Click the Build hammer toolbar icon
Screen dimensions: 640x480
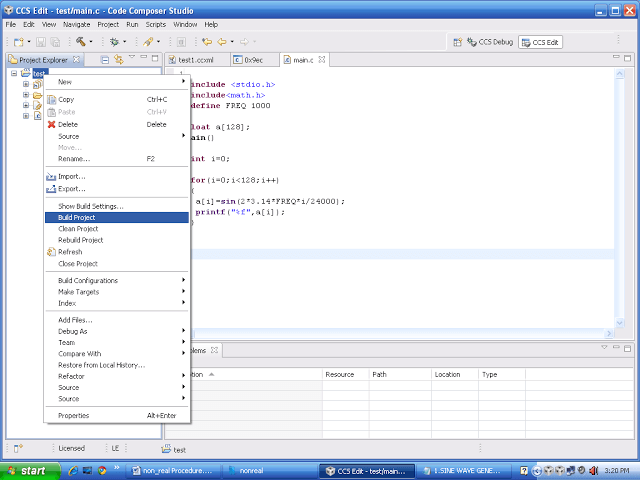[81, 41]
